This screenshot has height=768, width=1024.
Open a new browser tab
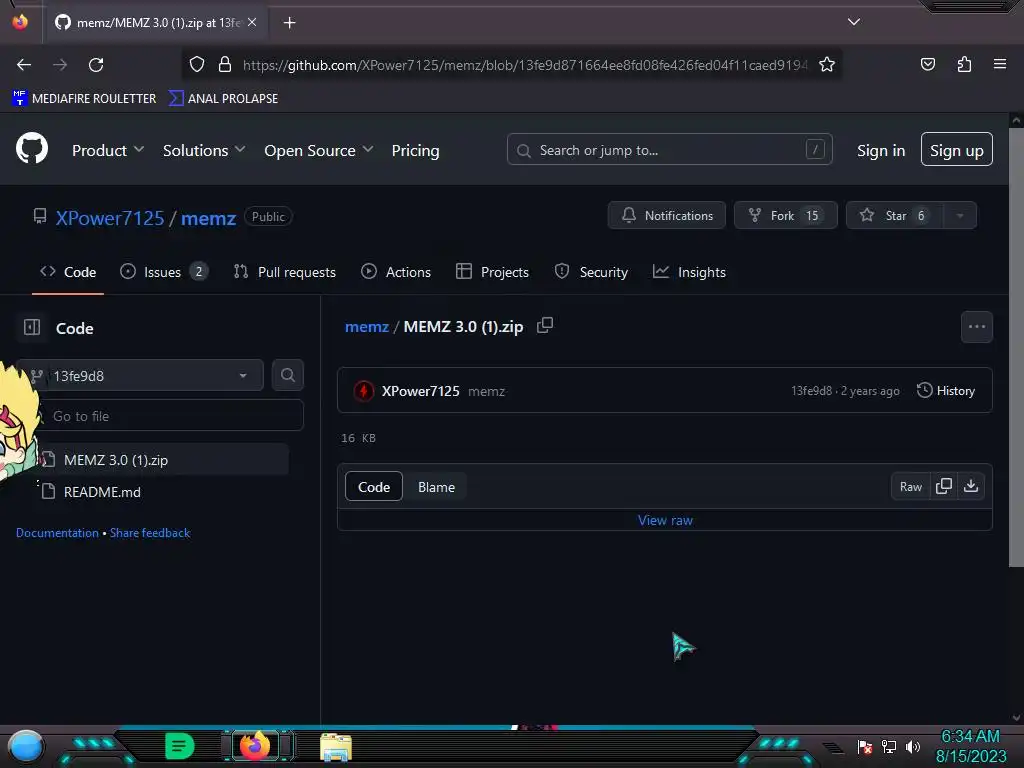[289, 23]
